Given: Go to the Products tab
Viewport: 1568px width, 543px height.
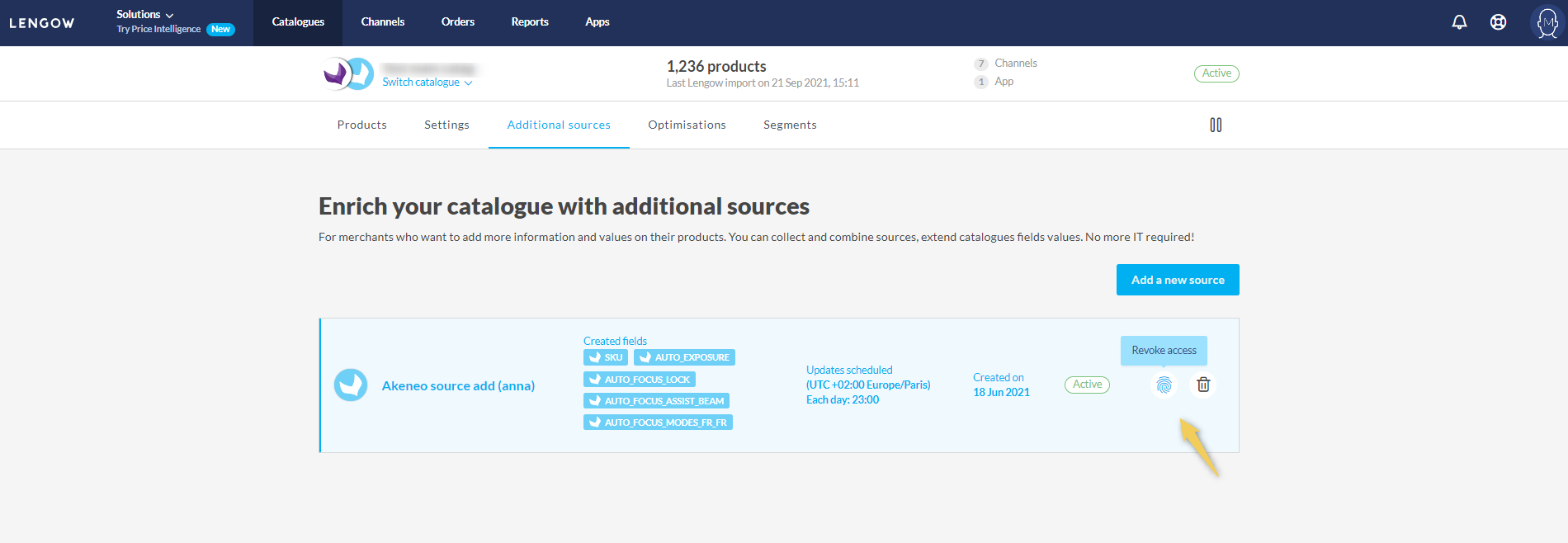Looking at the screenshot, I should tap(361, 125).
